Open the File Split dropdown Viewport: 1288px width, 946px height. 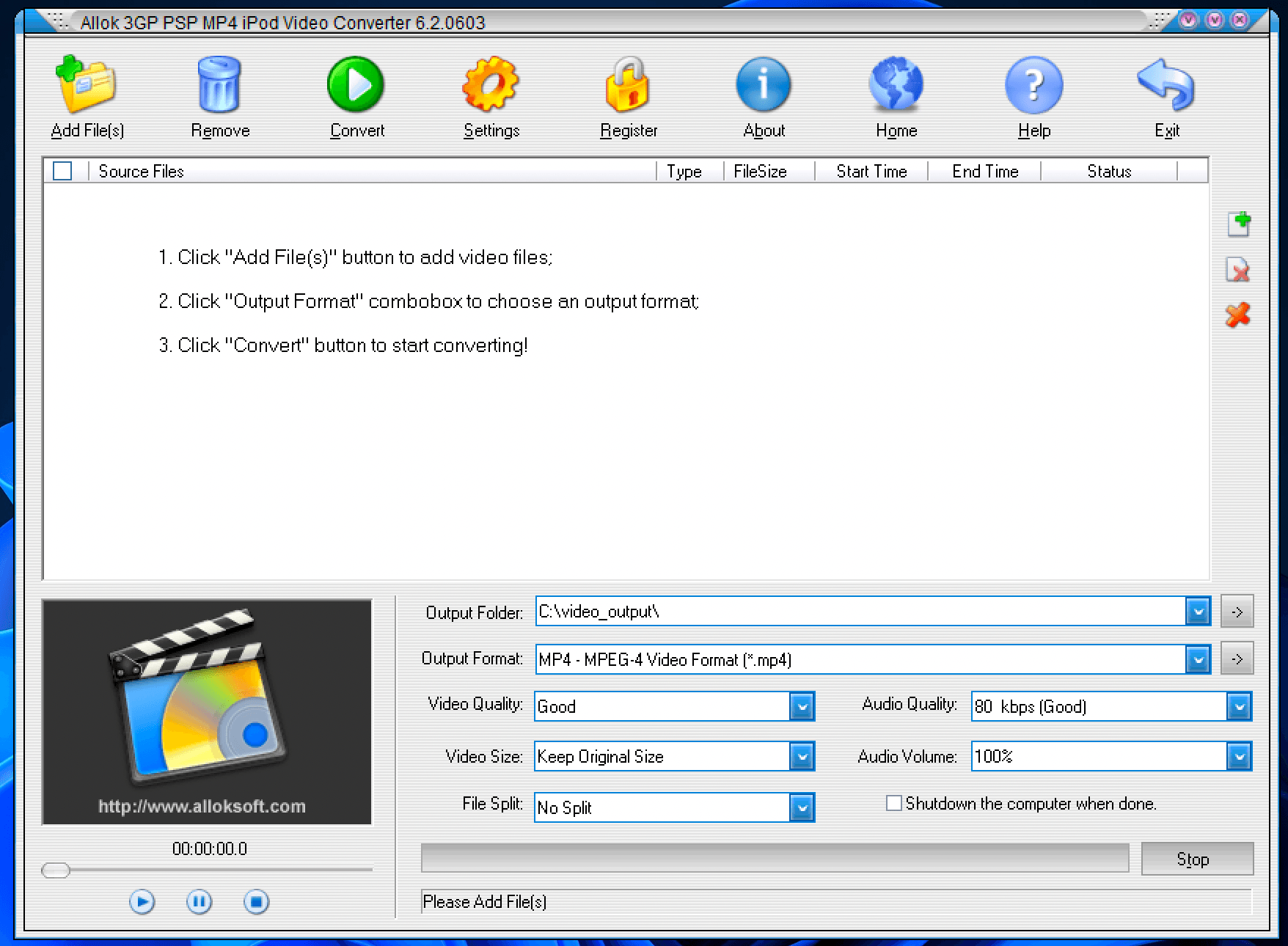point(802,807)
